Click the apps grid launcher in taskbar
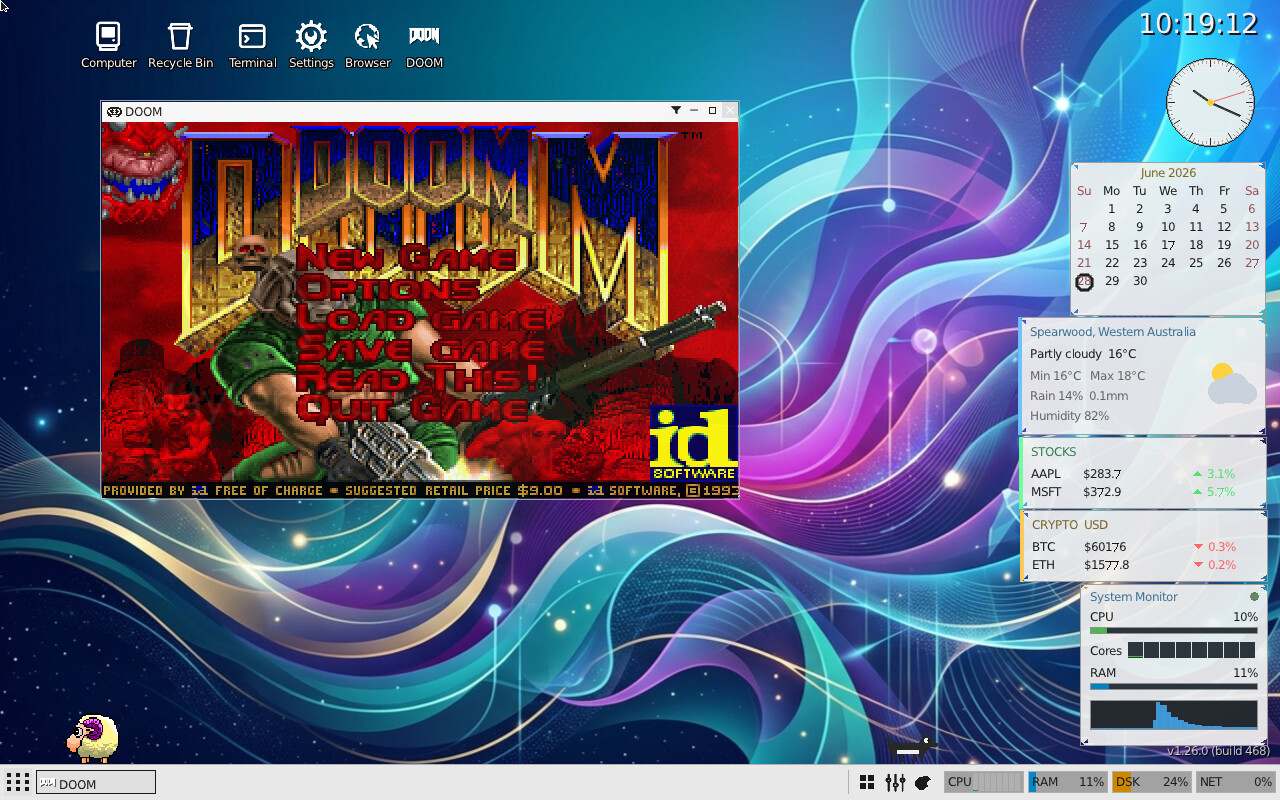 pos(17,782)
